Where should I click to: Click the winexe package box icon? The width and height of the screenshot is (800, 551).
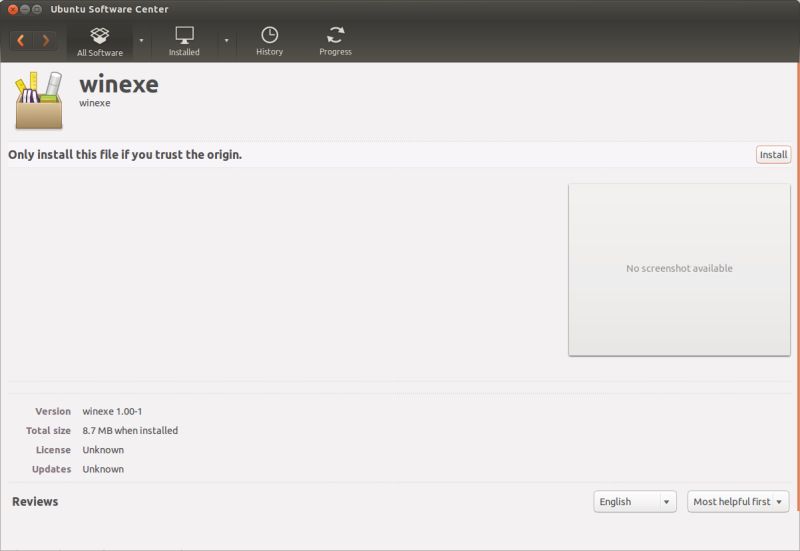pyautogui.click(x=39, y=100)
